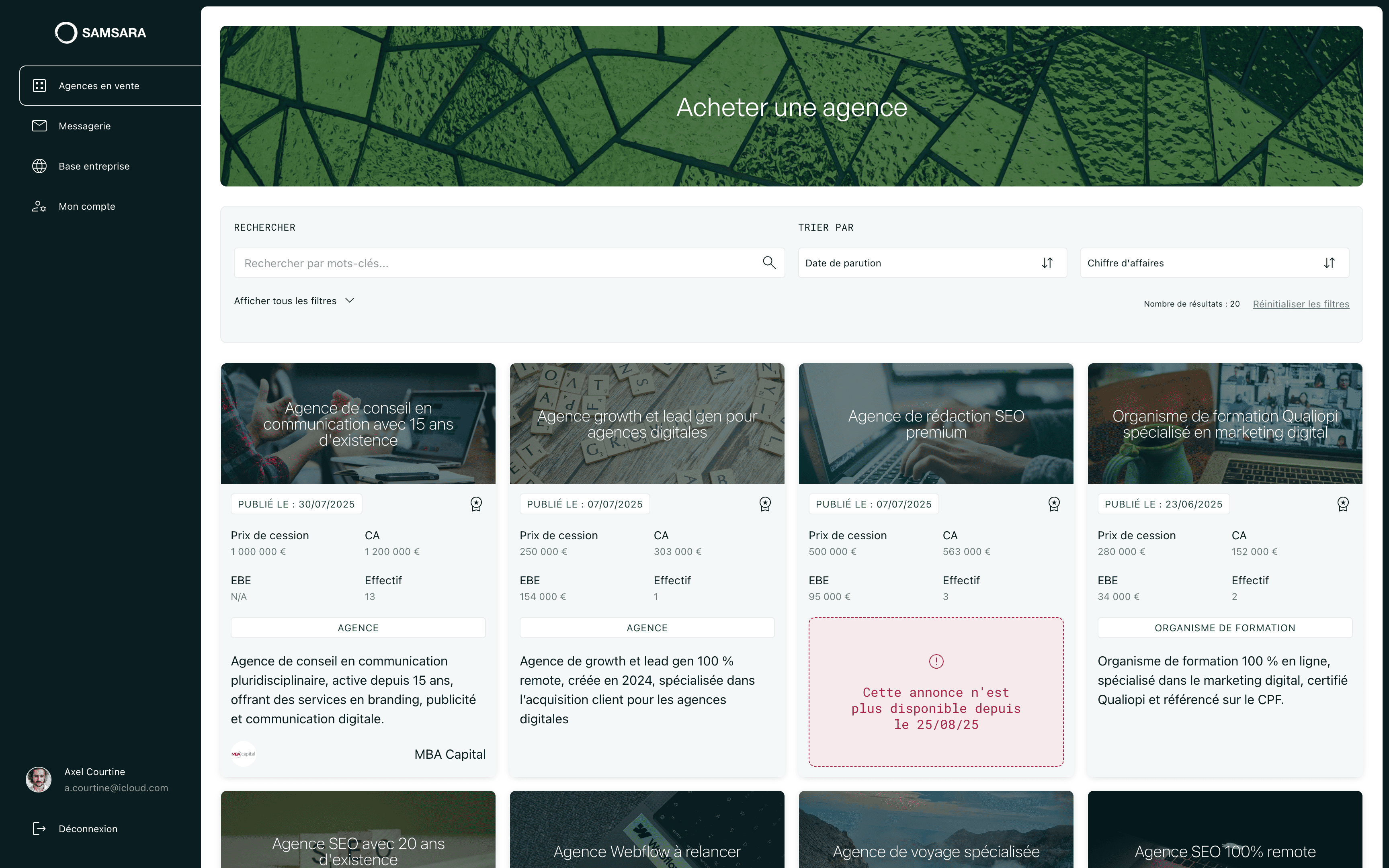Bookmark the conseil en communication agency card
The image size is (1389, 868).
pyautogui.click(x=476, y=504)
